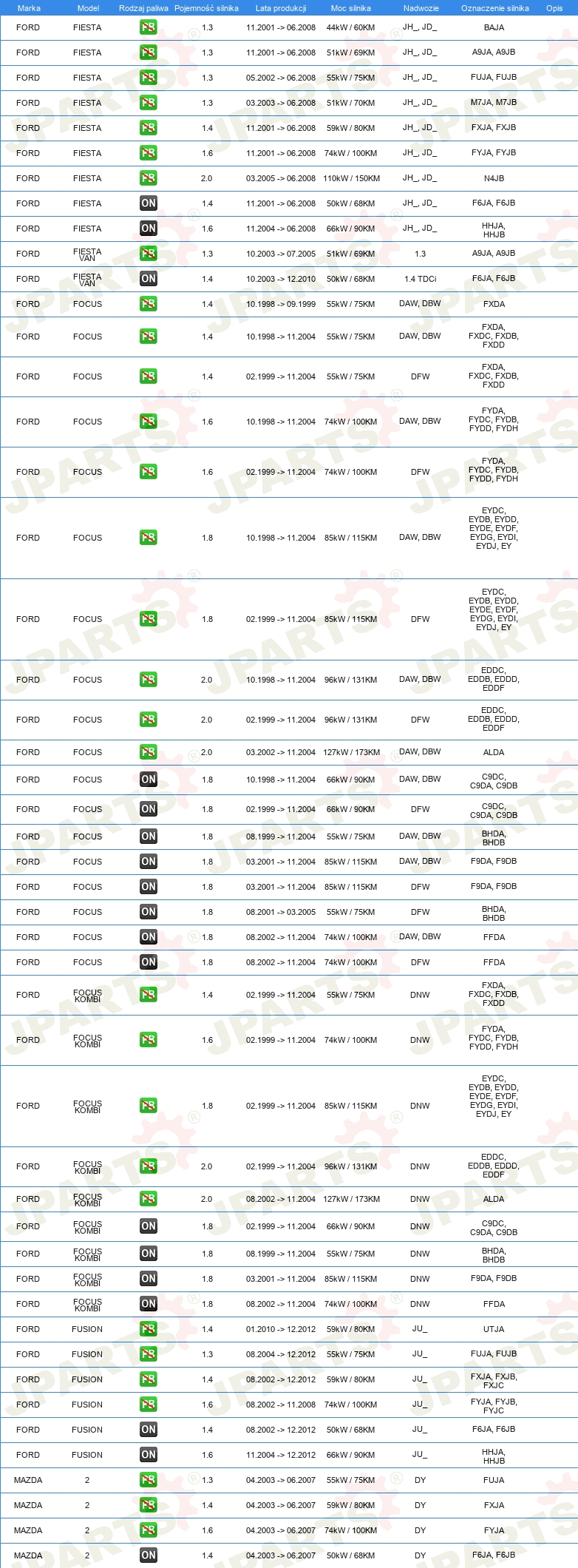Click the M7JA, M7JB engine code cell

click(494, 103)
